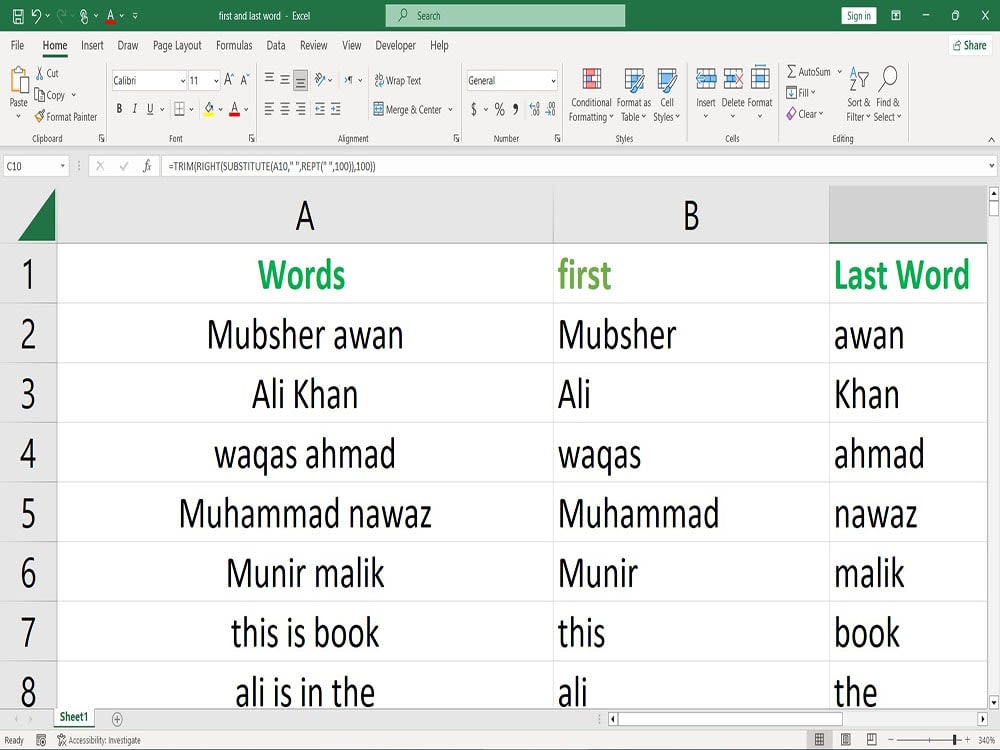This screenshot has width=1000, height=750.
Task: Click Decrease Decimal icon
Action: point(551,110)
